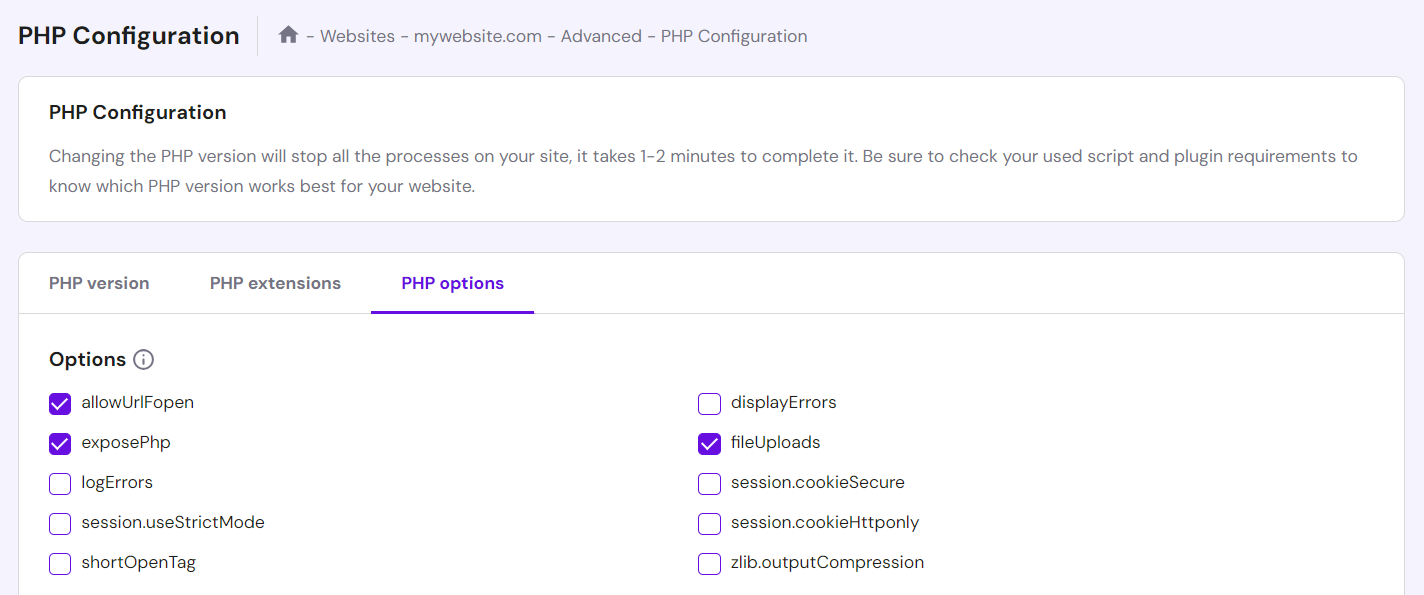
Task: Click the PHP Configuration page title
Action: coord(128,36)
